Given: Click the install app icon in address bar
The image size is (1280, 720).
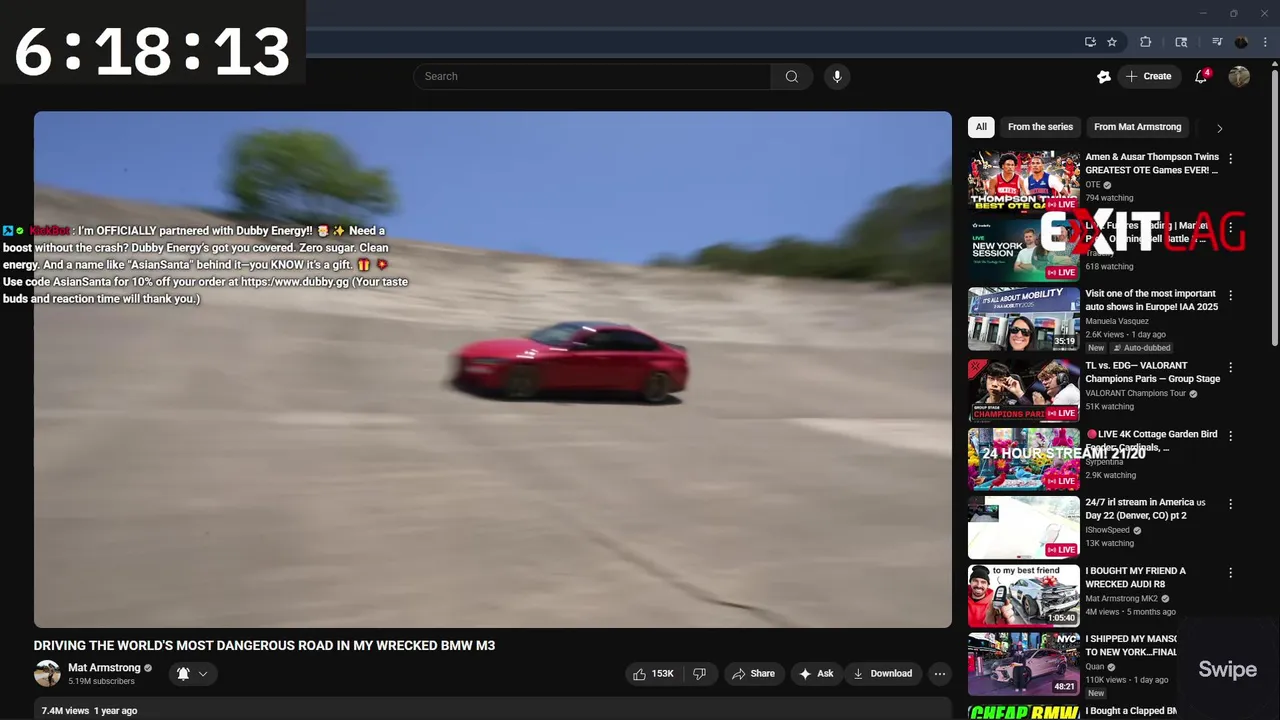Looking at the screenshot, I should 1090,42.
